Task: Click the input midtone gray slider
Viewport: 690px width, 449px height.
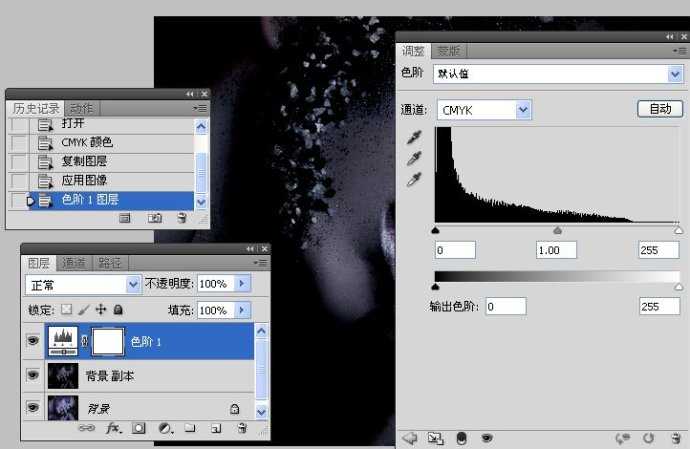Action: click(x=558, y=230)
